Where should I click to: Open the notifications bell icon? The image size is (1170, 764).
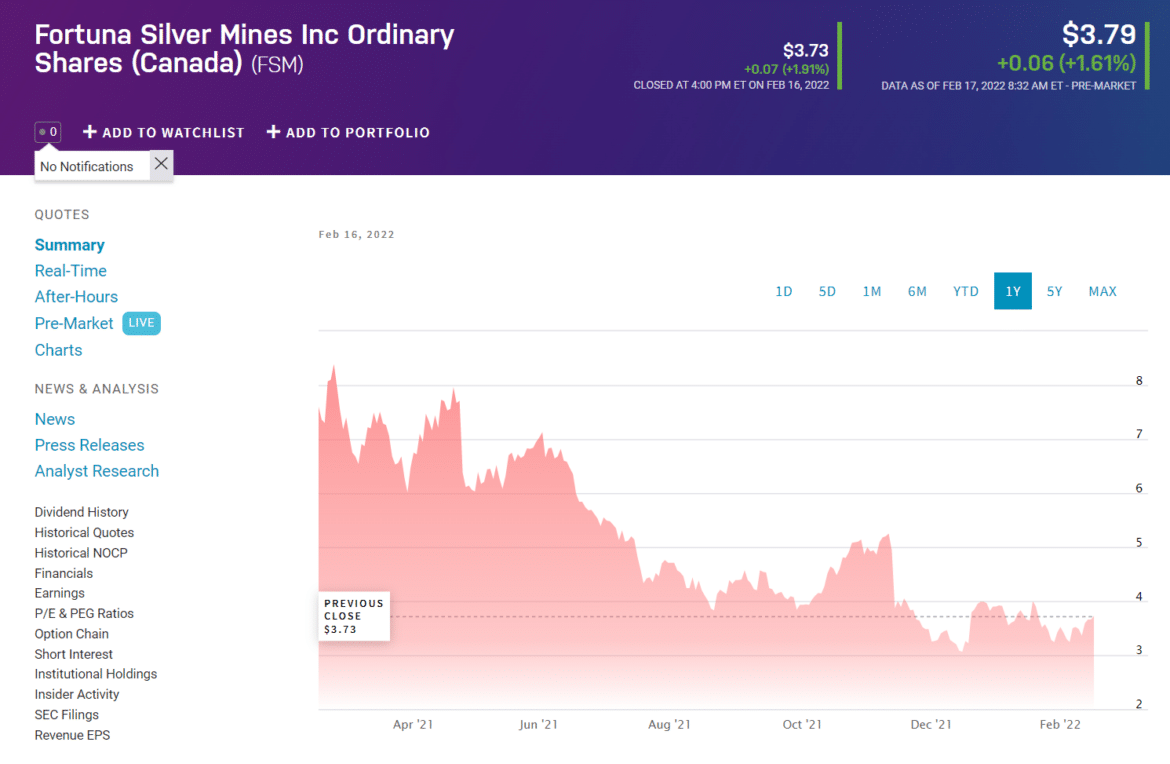[47, 131]
